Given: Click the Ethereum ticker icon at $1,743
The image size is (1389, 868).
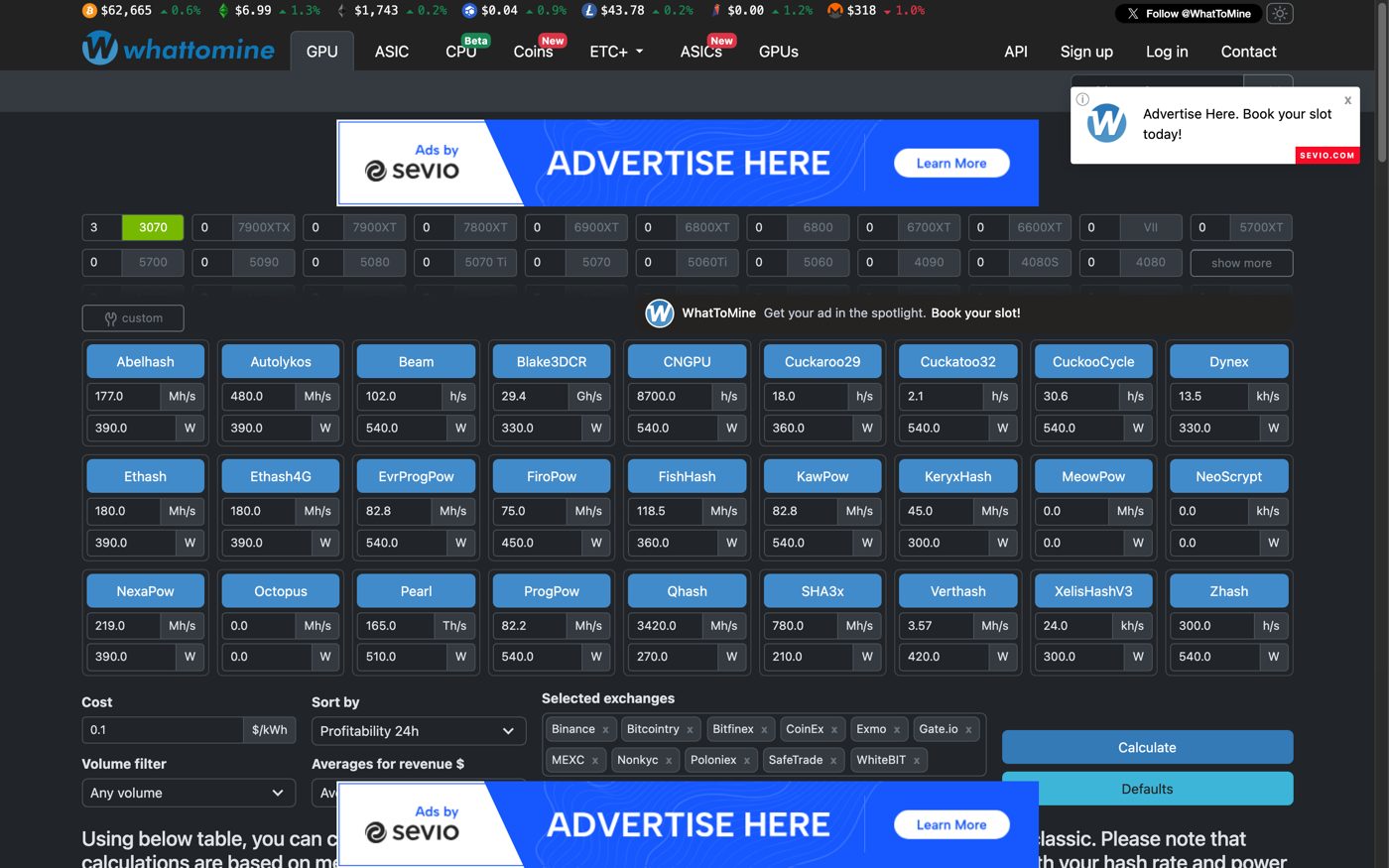Looking at the screenshot, I should 342,11.
